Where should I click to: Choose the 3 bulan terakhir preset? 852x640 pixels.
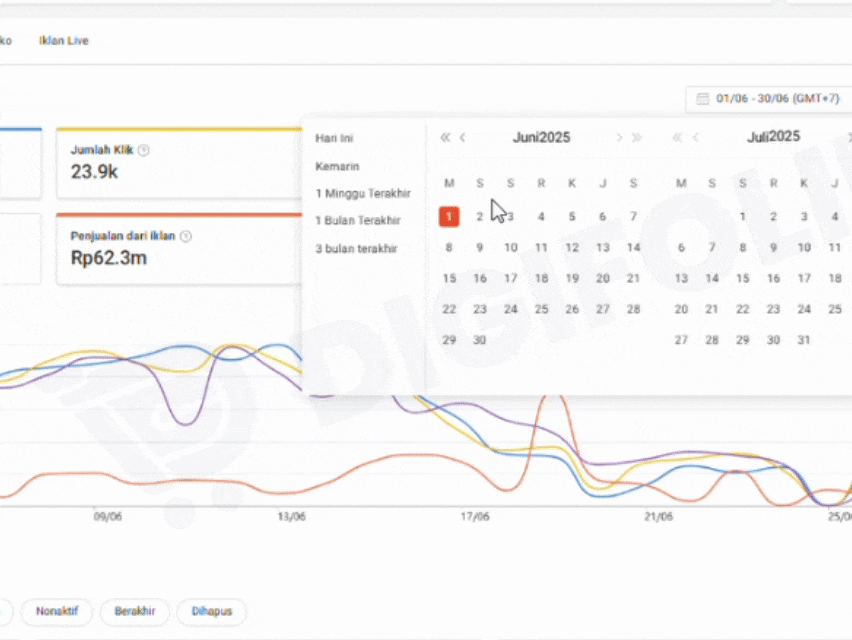pos(356,248)
